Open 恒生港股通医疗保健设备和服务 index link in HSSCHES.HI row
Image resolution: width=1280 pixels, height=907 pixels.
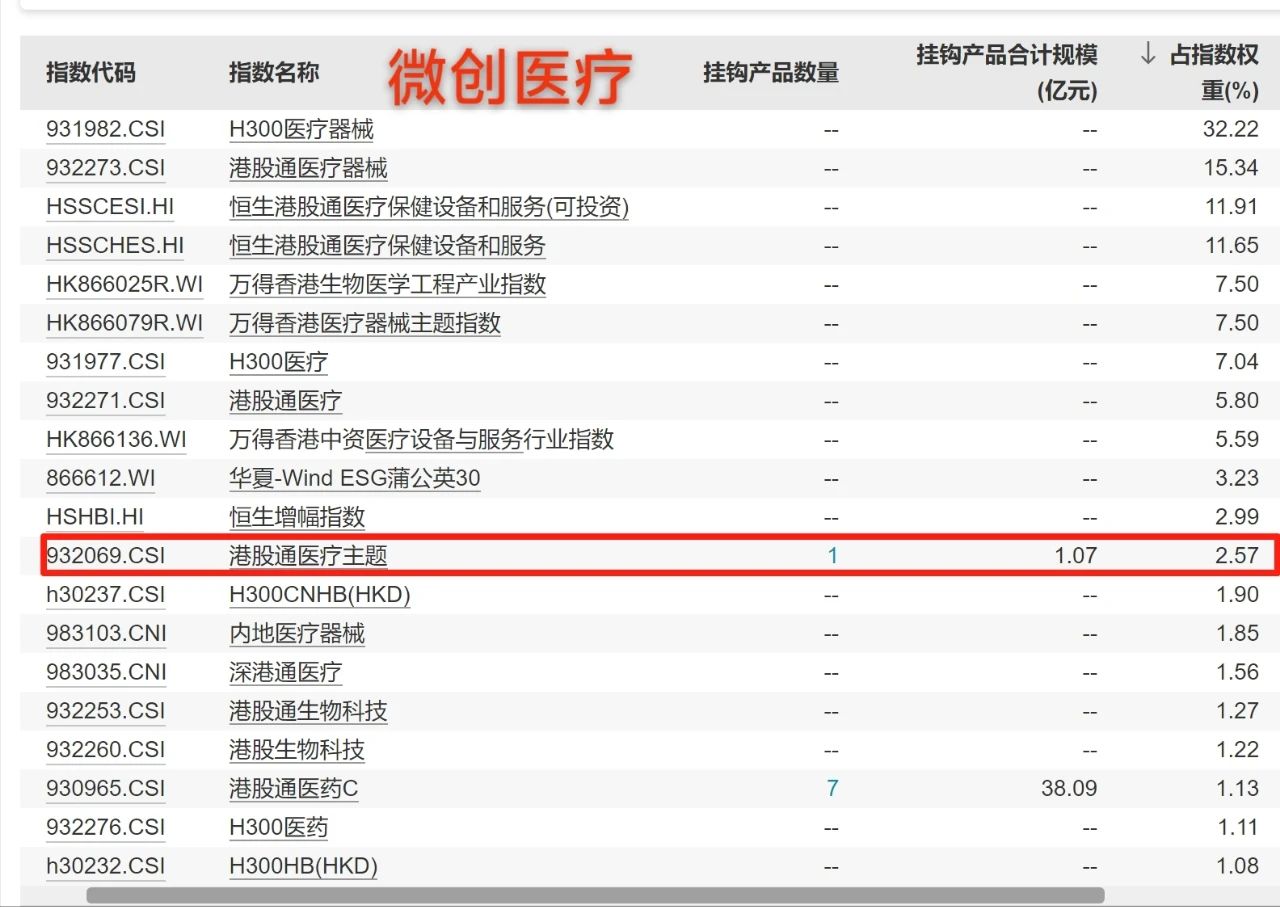pos(387,245)
